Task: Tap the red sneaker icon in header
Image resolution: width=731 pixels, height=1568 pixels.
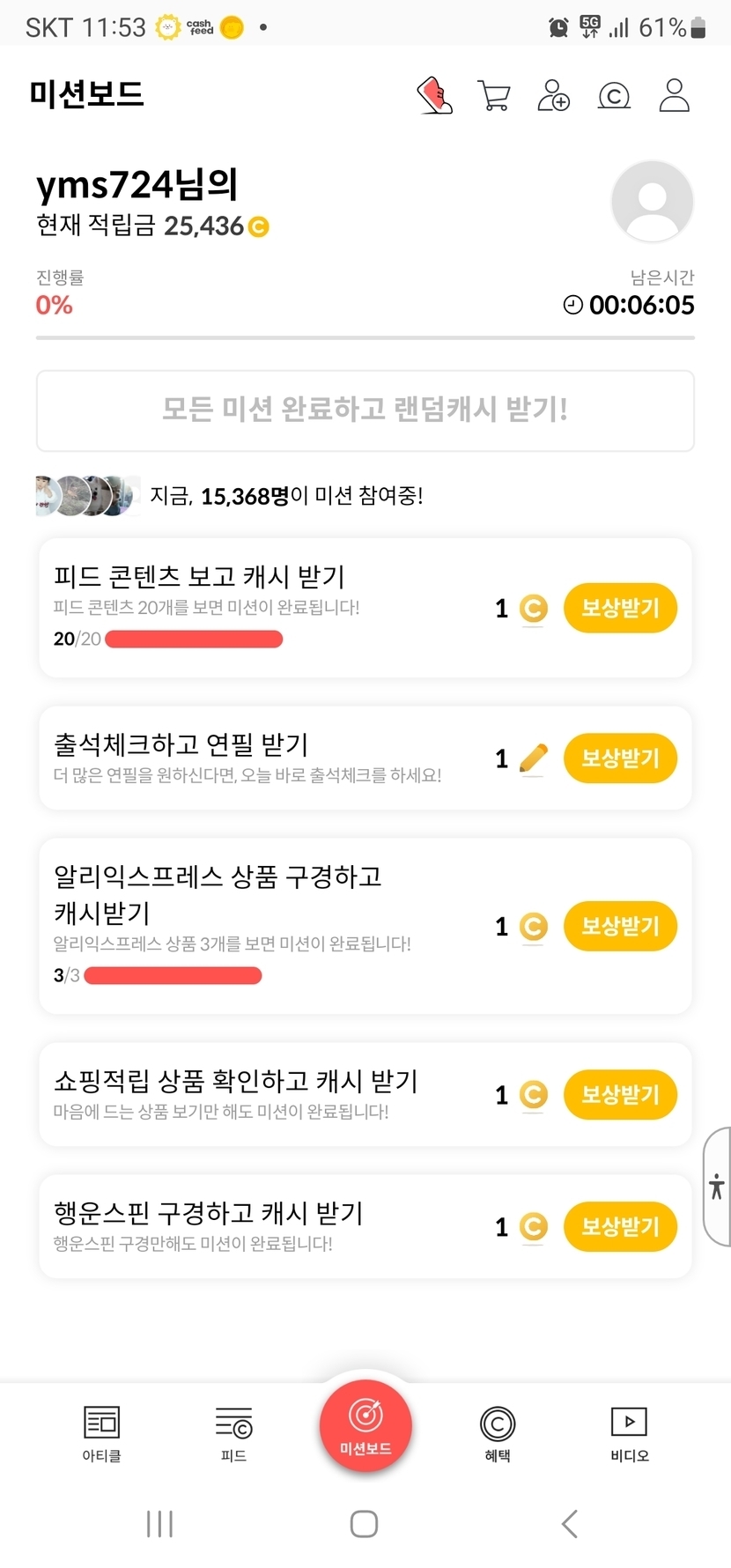Action: pyautogui.click(x=434, y=95)
